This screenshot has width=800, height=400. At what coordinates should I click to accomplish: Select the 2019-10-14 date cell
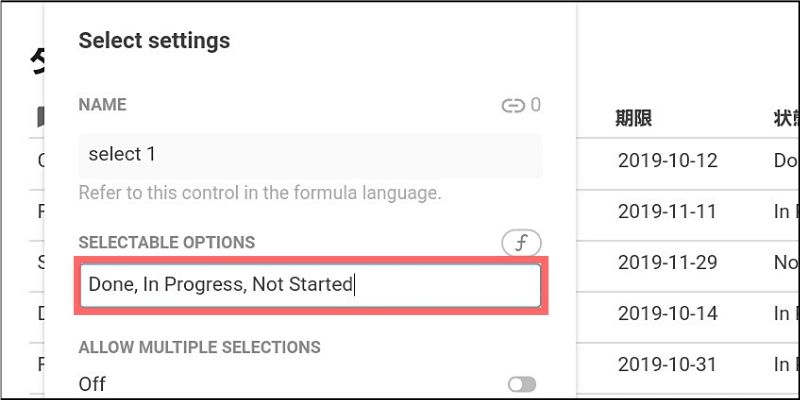667,314
